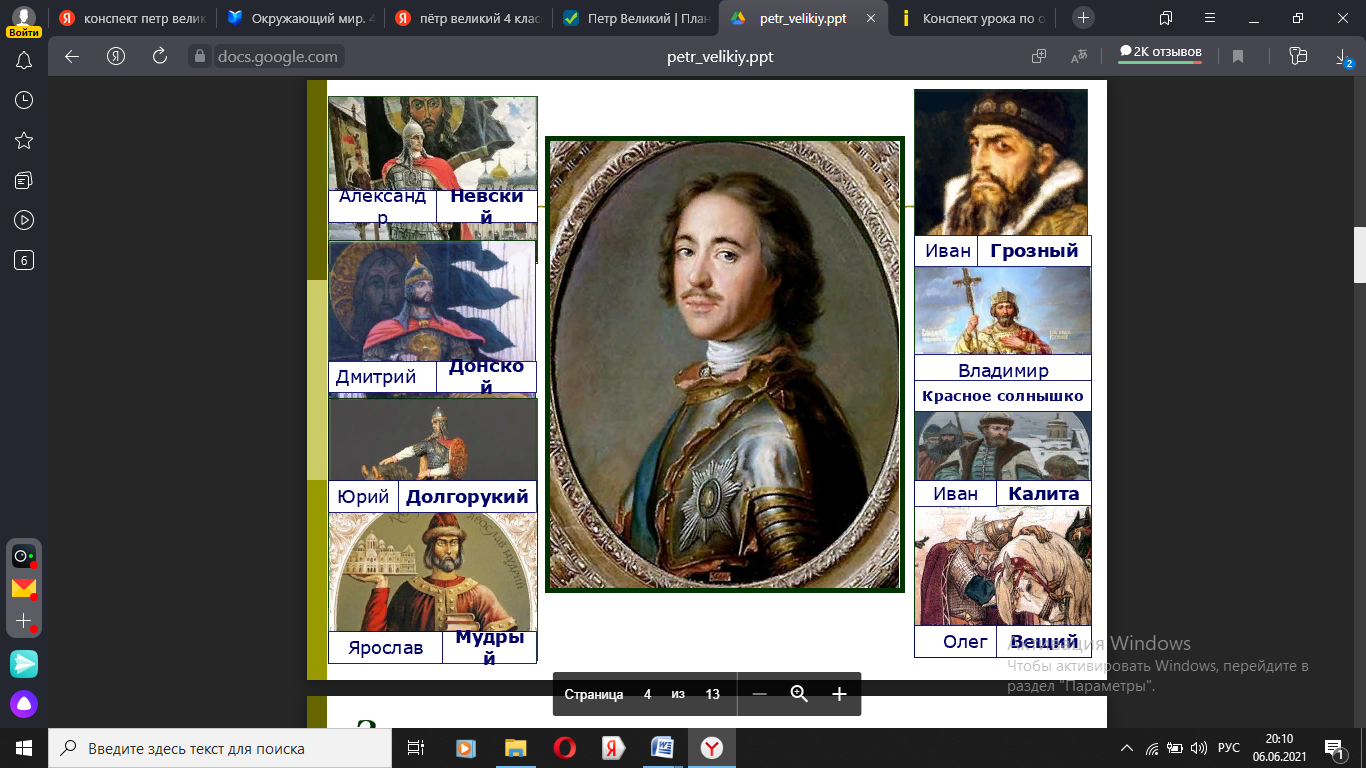Open the notifications bell in sidebar
Image resolution: width=1366 pixels, height=768 pixels.
tap(24, 61)
